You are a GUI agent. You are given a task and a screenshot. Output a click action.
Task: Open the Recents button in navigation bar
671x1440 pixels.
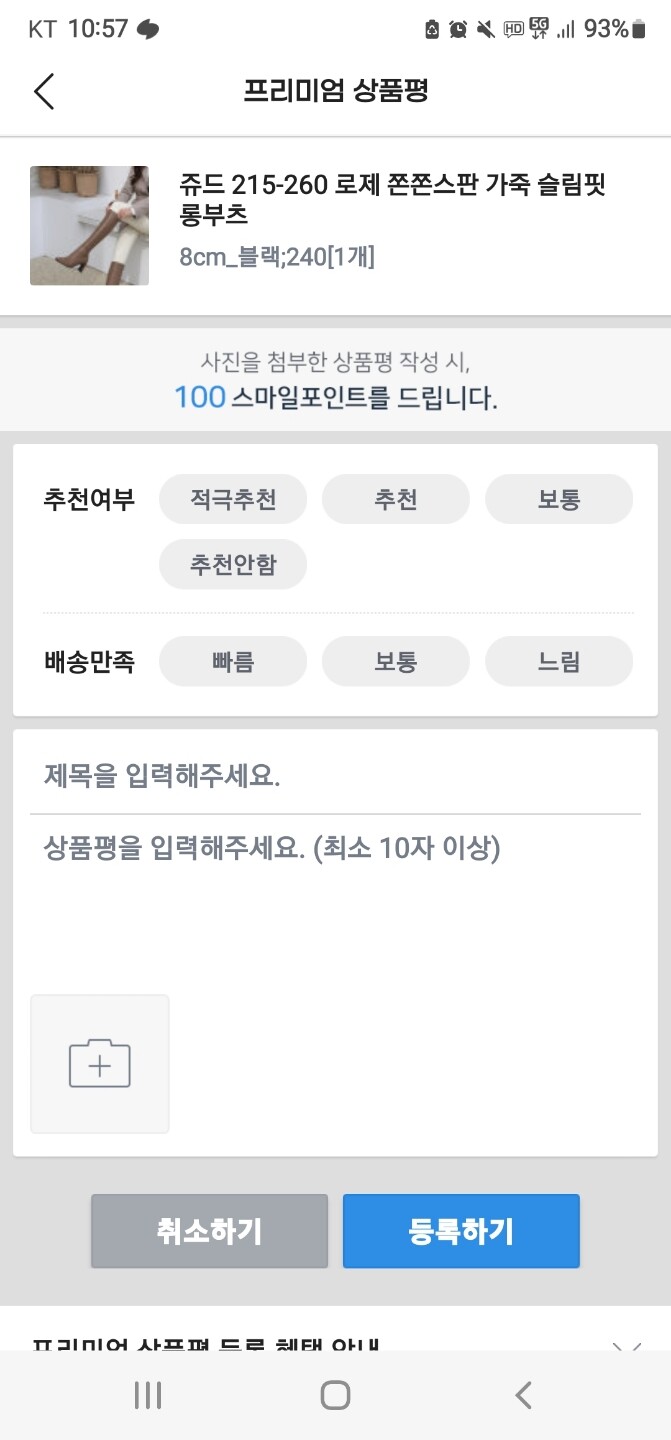(147, 1393)
